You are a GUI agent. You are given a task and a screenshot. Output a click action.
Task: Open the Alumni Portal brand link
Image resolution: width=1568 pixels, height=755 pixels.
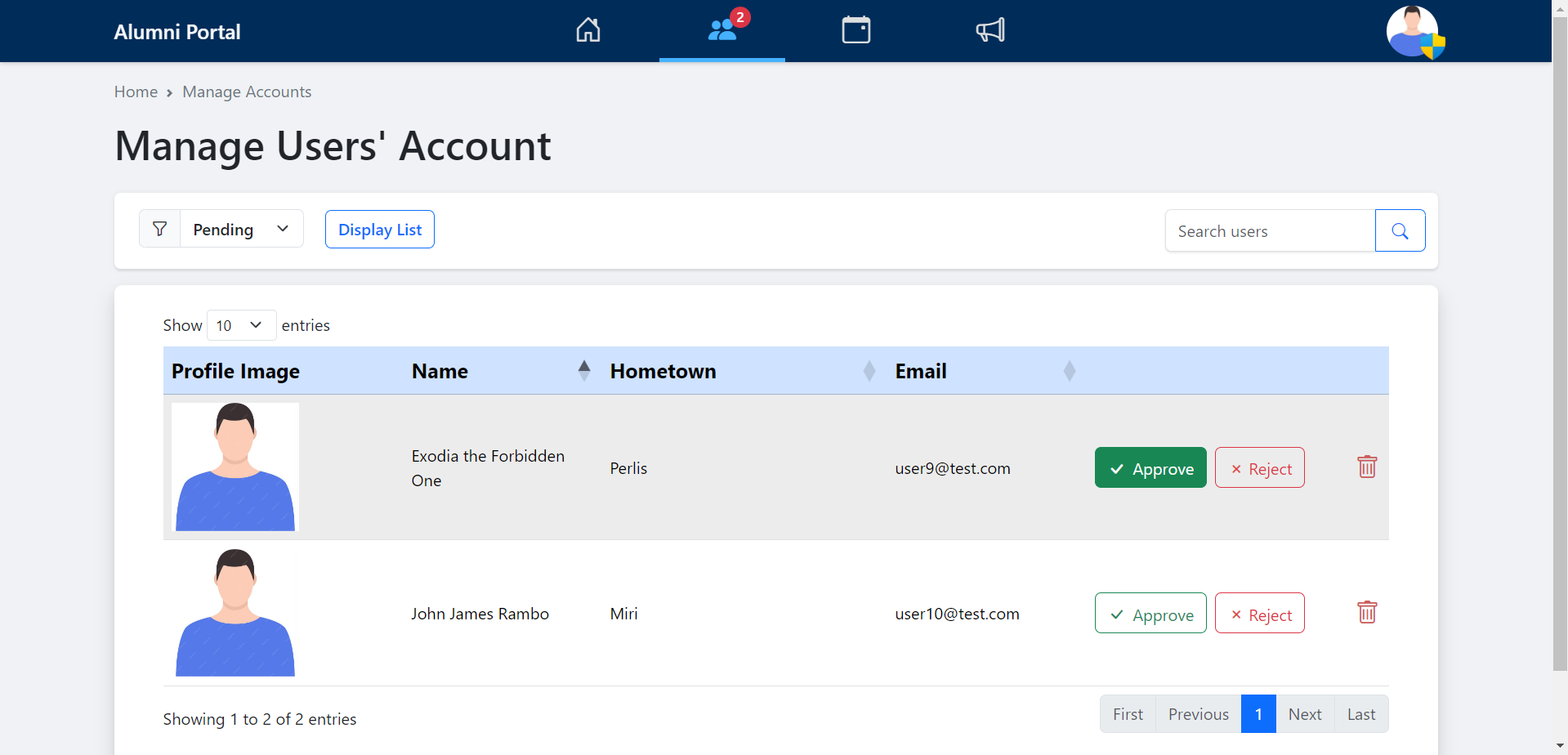[177, 32]
